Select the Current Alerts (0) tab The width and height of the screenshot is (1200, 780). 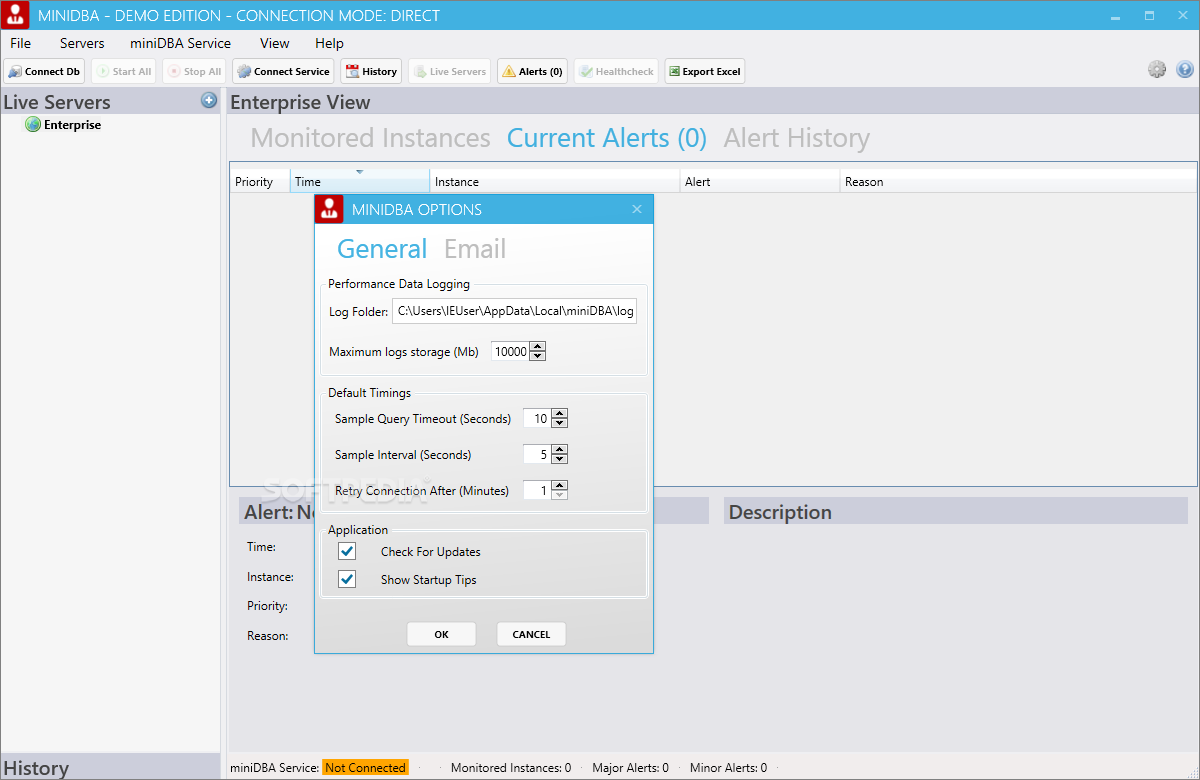pos(607,138)
